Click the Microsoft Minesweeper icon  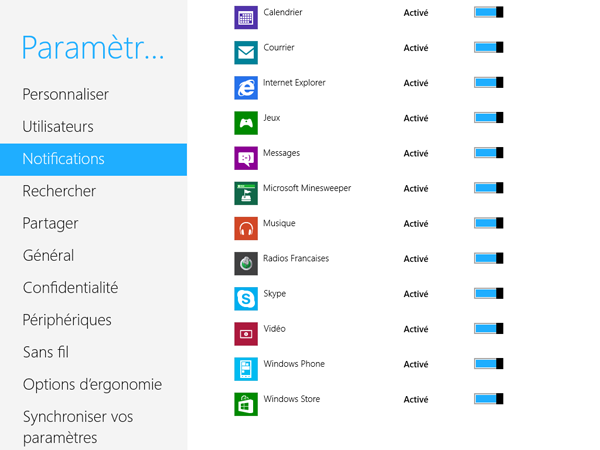(x=246, y=193)
